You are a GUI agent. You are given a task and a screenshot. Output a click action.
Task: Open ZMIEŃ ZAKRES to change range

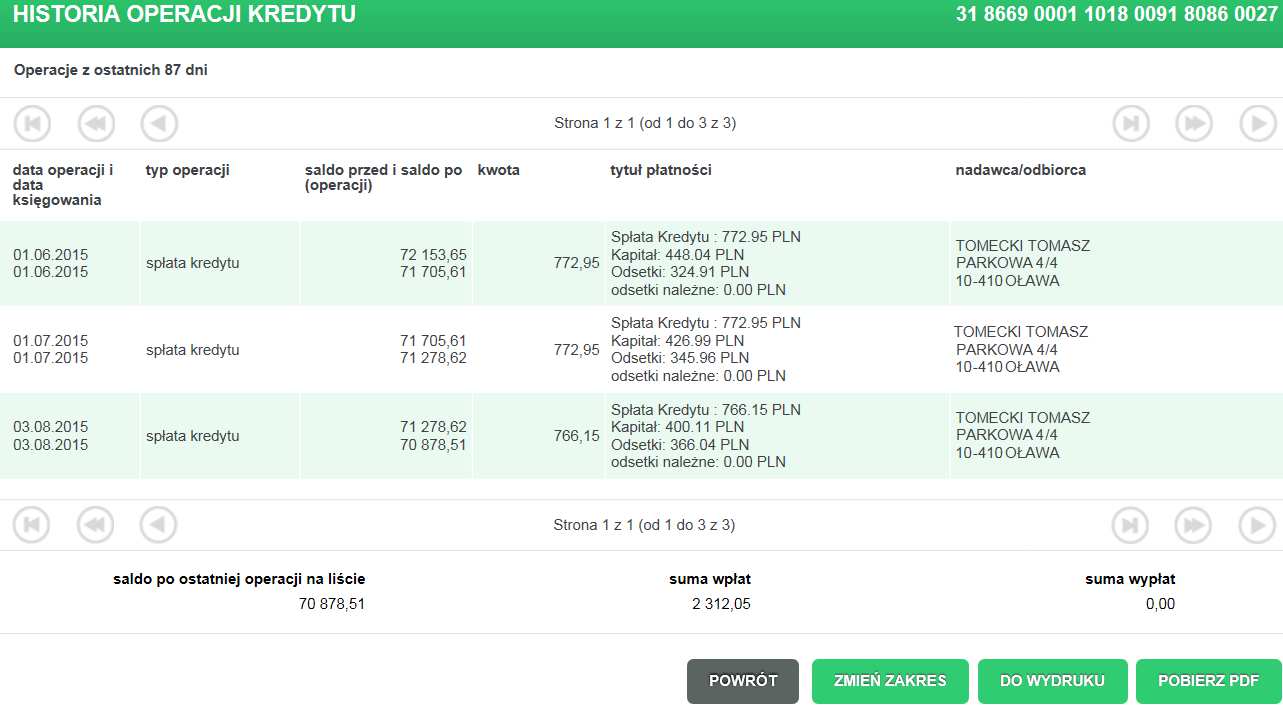[x=890, y=681]
